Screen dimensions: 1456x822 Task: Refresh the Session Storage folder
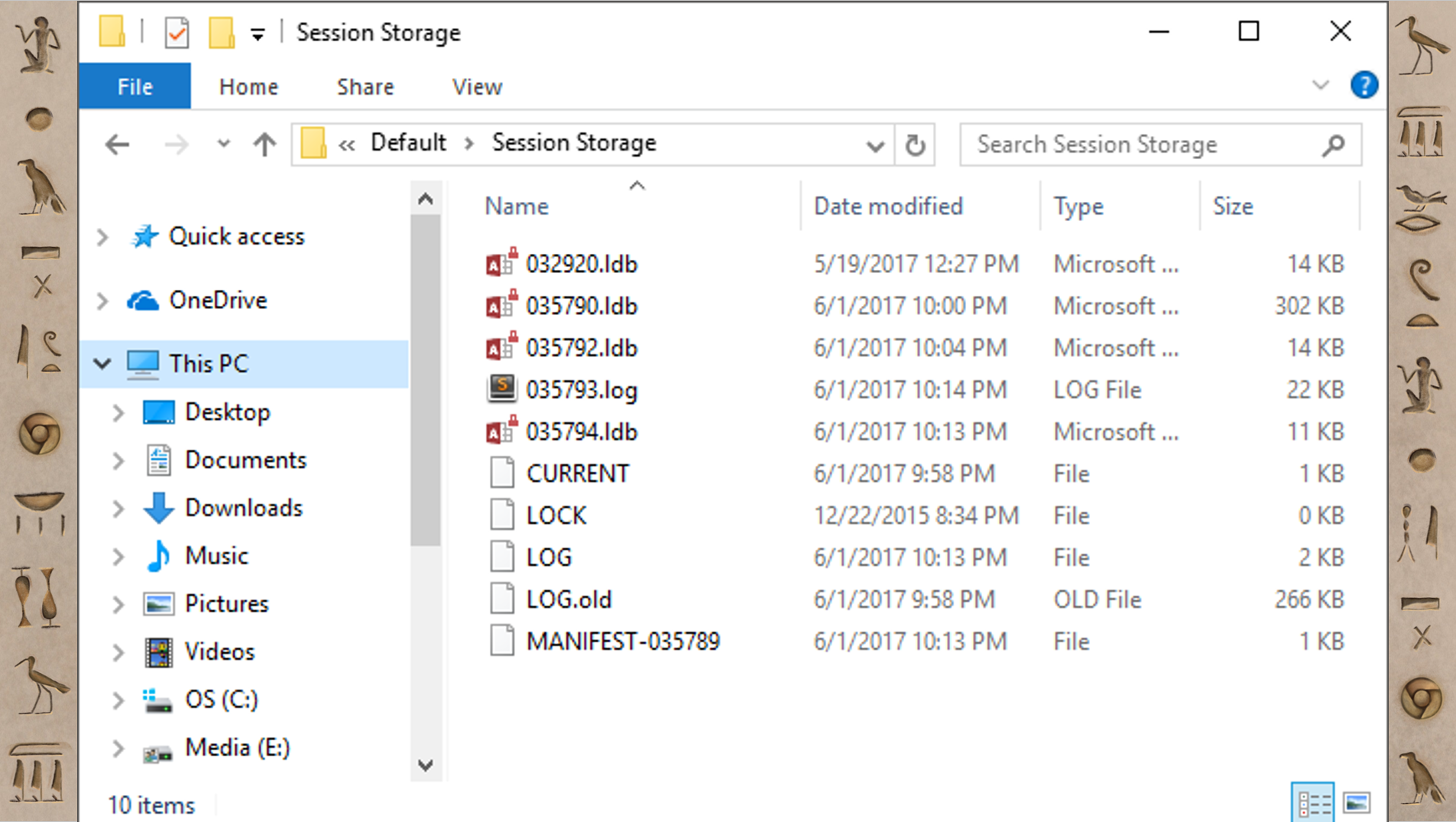point(915,145)
